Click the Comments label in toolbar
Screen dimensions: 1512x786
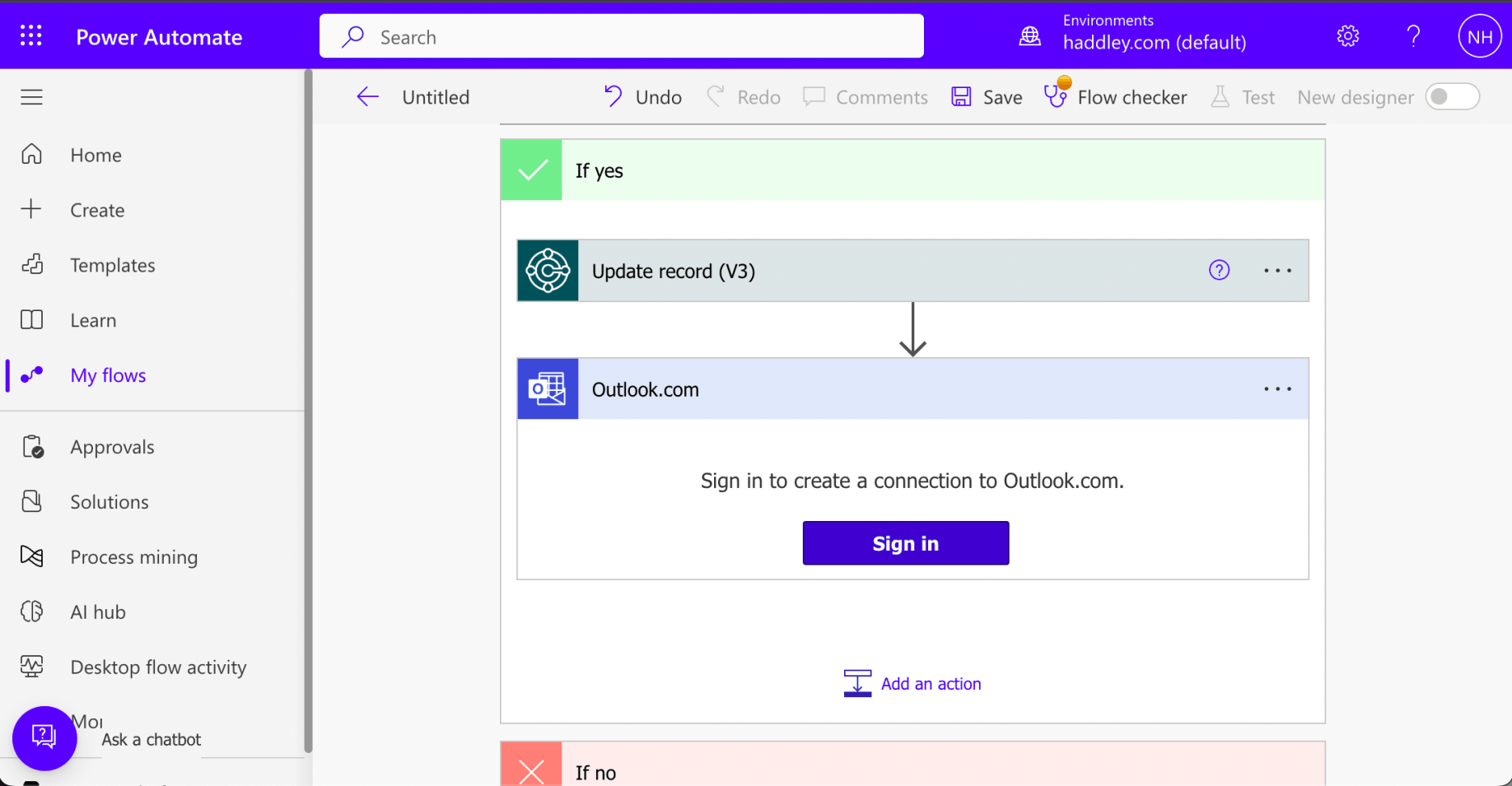point(882,97)
